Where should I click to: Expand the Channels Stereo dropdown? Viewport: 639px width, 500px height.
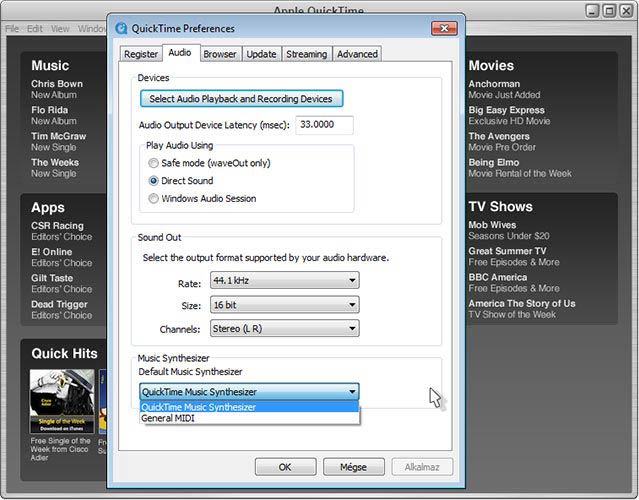284,328
